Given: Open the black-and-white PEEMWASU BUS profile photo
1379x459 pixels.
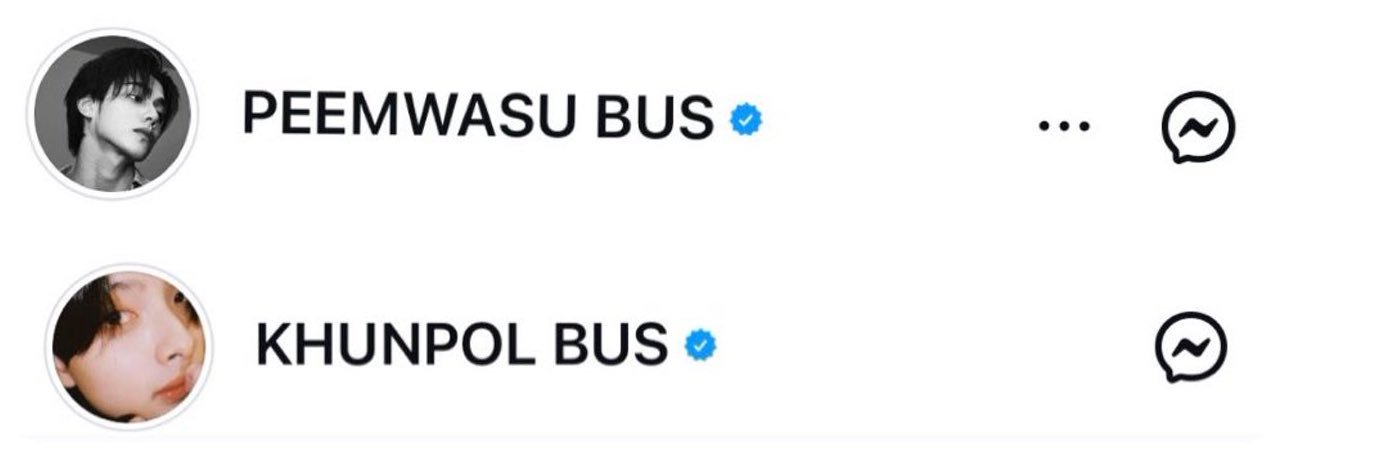Looking at the screenshot, I should pos(112,113).
